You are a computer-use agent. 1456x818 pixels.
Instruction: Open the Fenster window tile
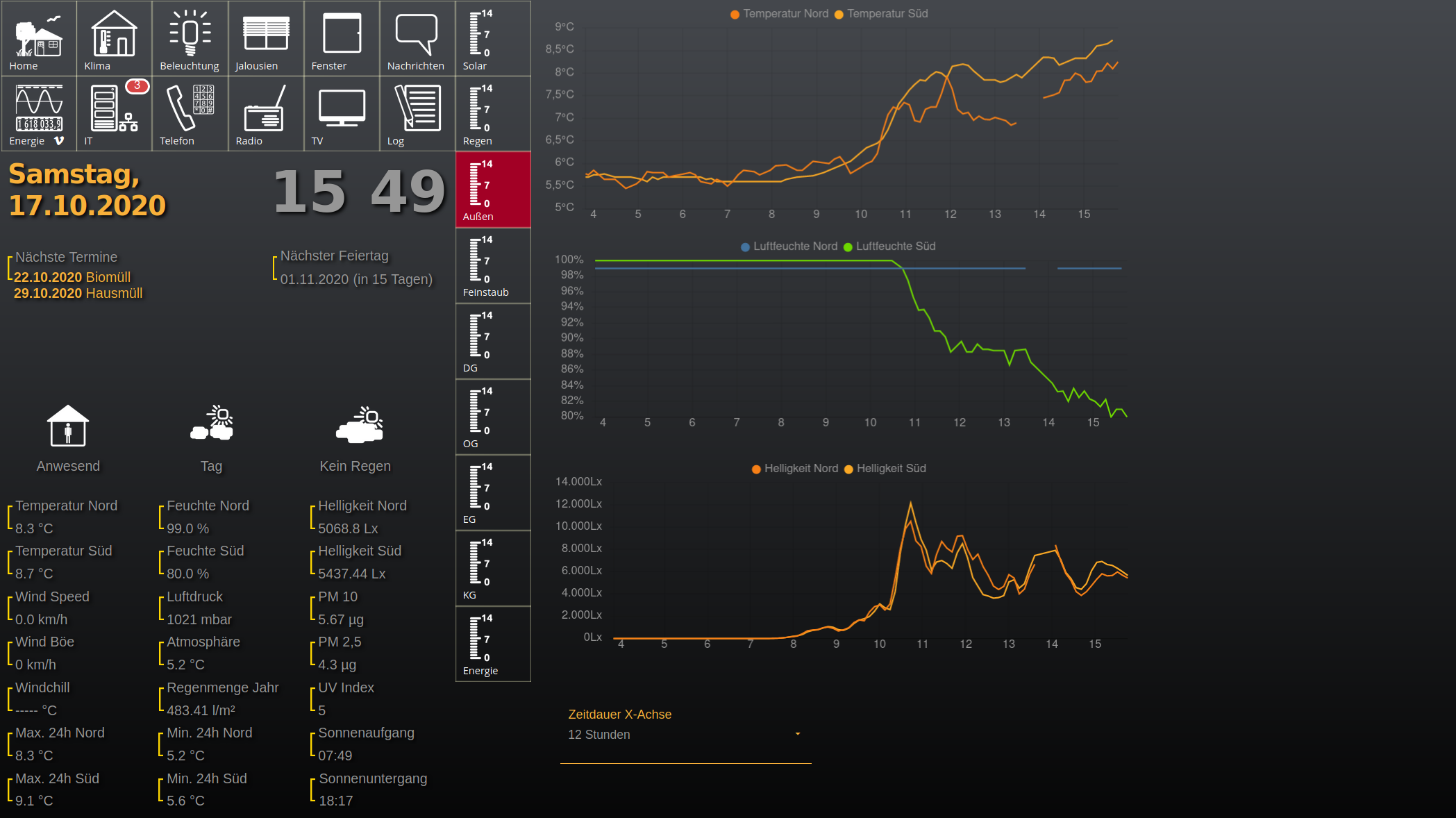[342, 38]
